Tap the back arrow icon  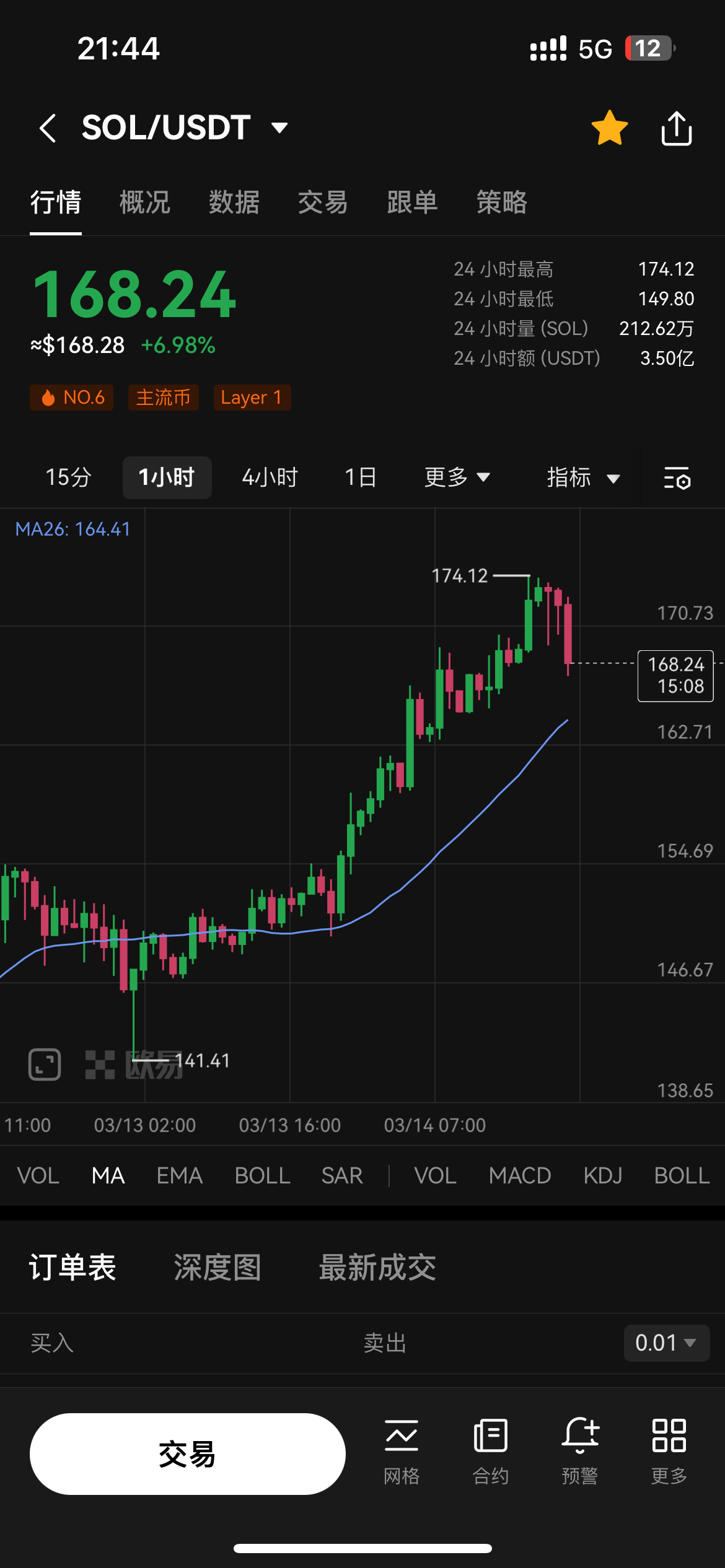(47, 128)
